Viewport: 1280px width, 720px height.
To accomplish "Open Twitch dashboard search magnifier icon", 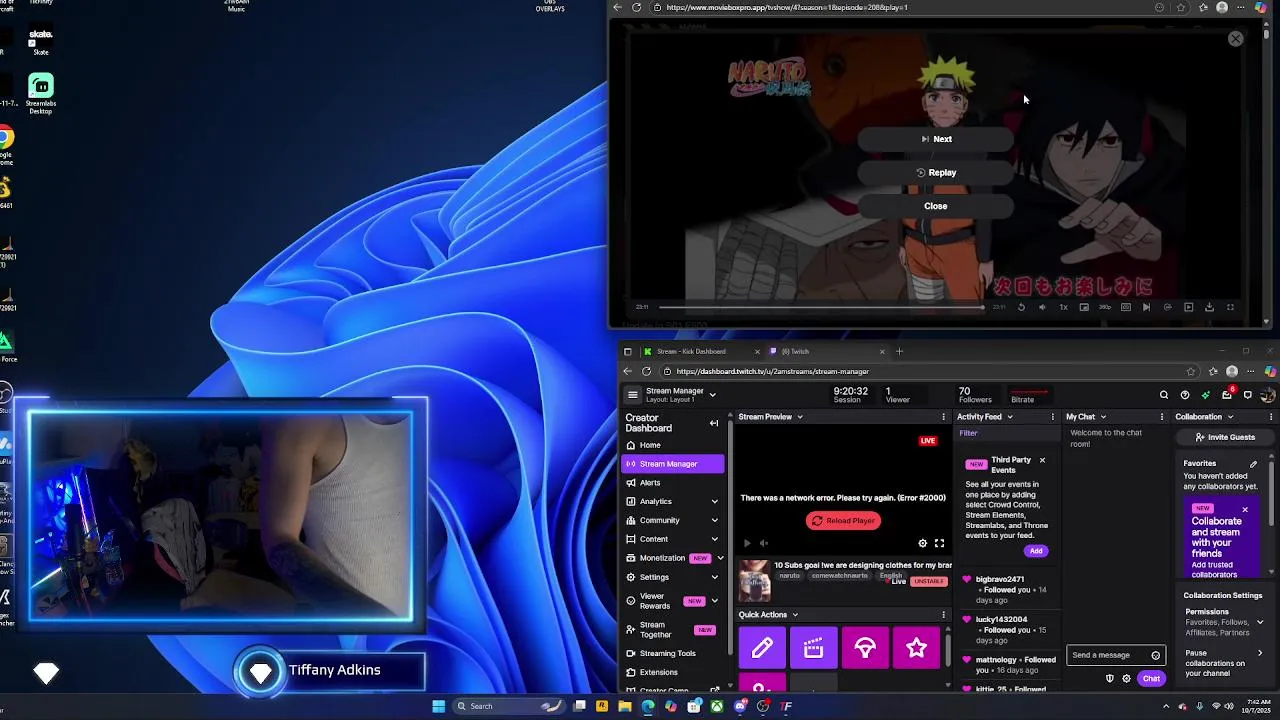I will tap(1164, 395).
